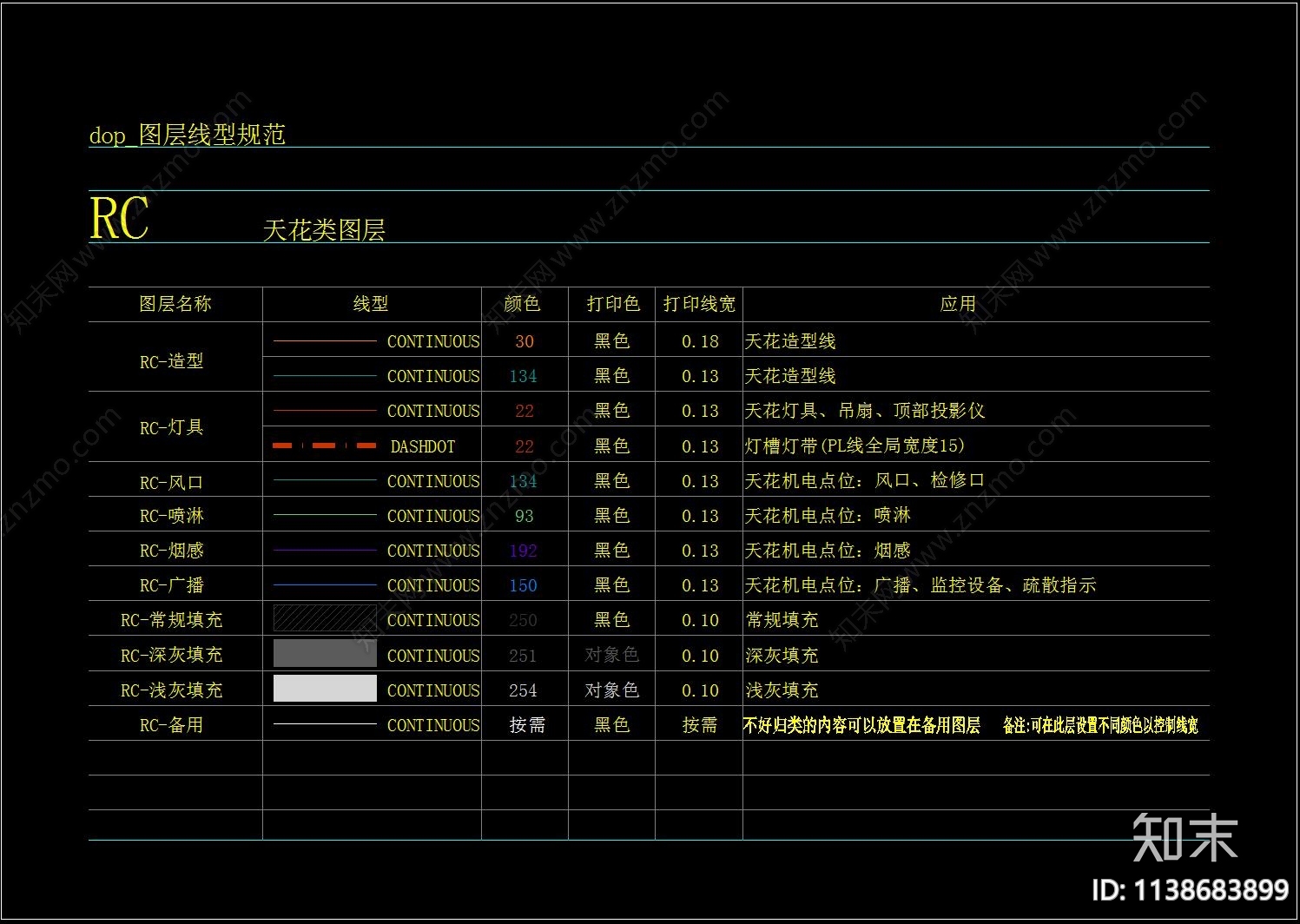The height and width of the screenshot is (924, 1300).
Task: Click the RC-浅灰填充 layer name
Action: coord(172,690)
